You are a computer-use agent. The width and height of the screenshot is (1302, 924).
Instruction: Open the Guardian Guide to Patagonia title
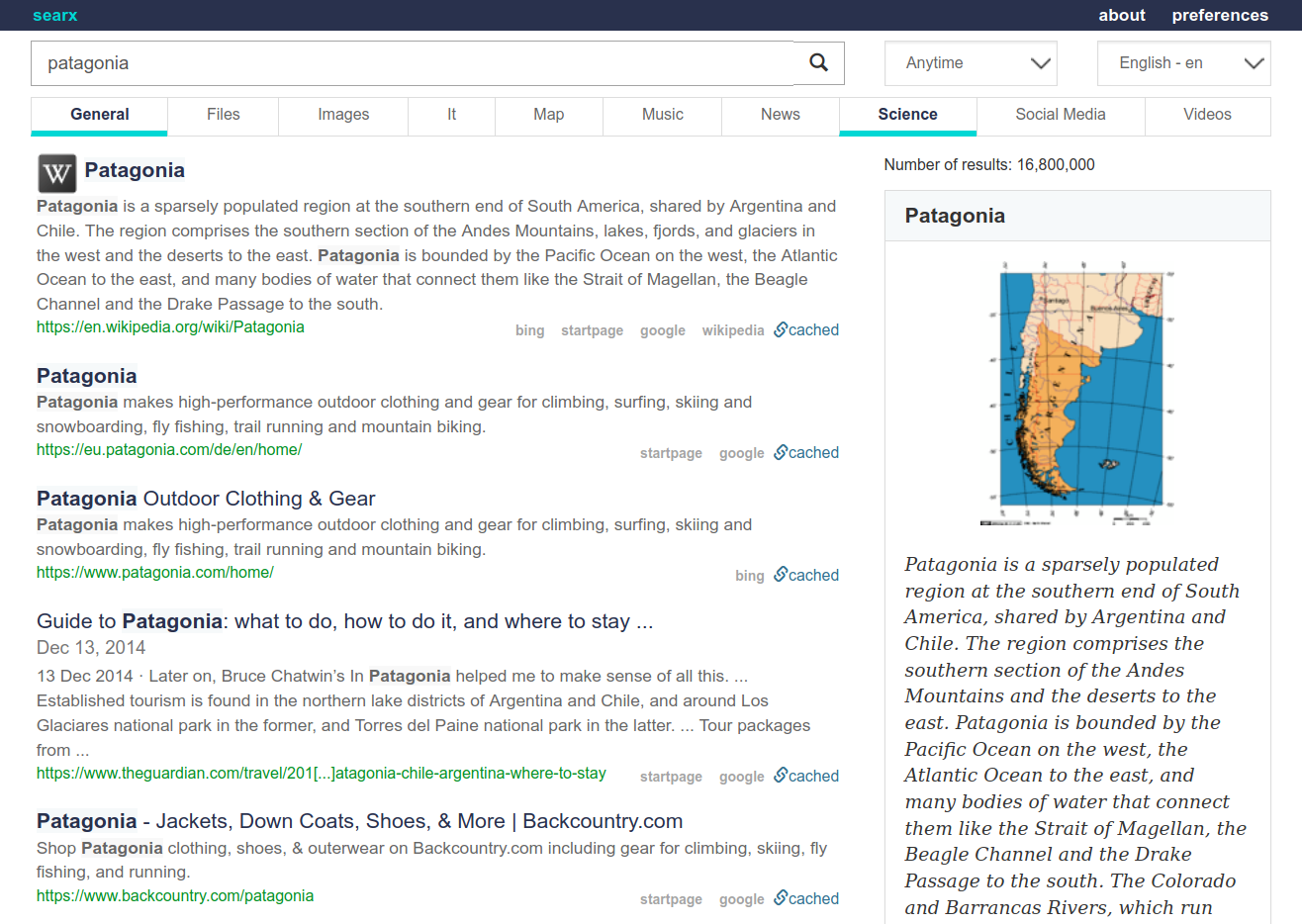[344, 621]
